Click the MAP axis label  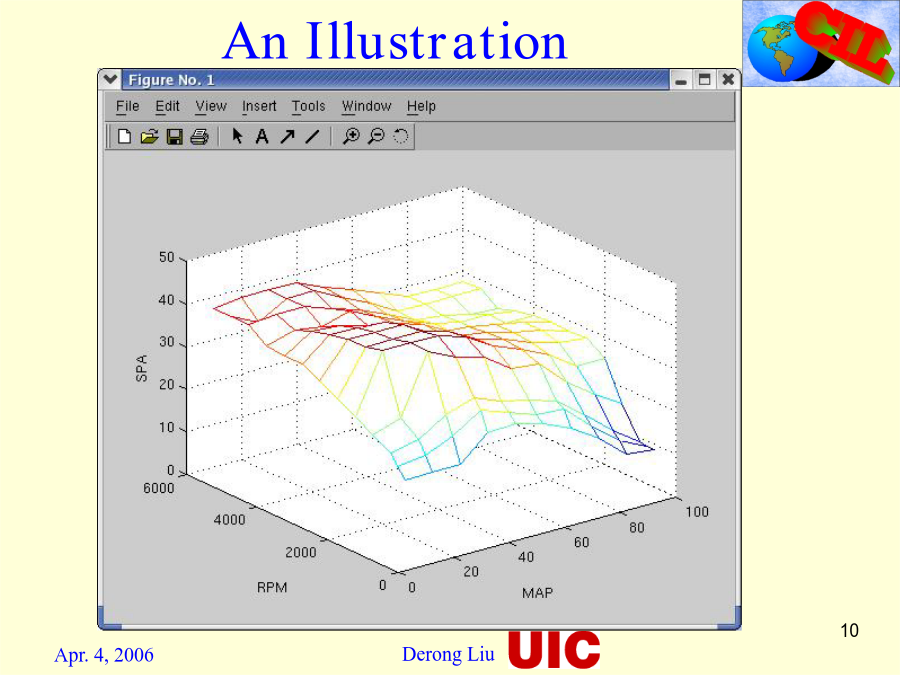pos(537,593)
